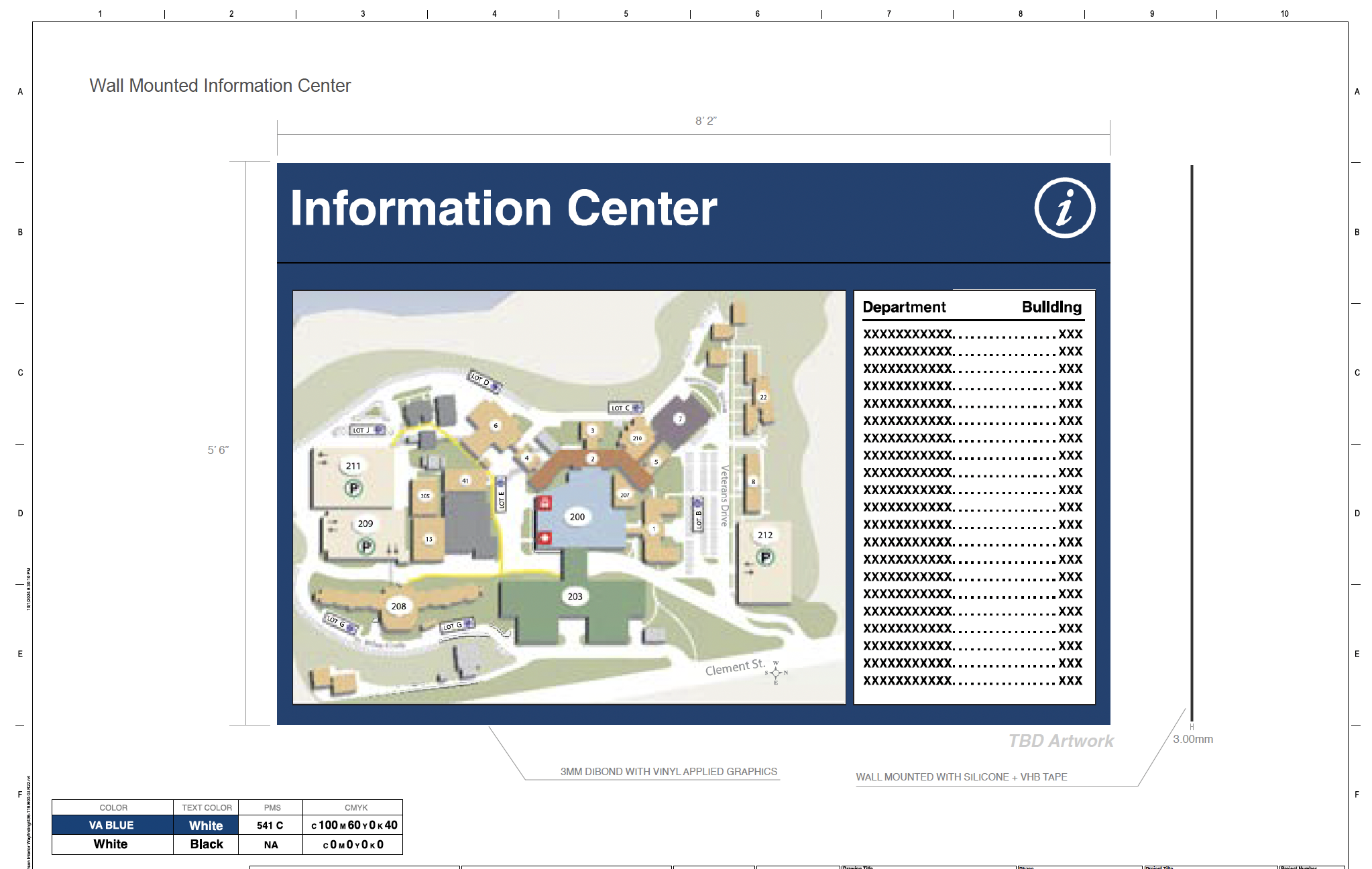1372x869 pixels.
Task: Click the lower red icon on building 200
Action: pyautogui.click(x=545, y=538)
